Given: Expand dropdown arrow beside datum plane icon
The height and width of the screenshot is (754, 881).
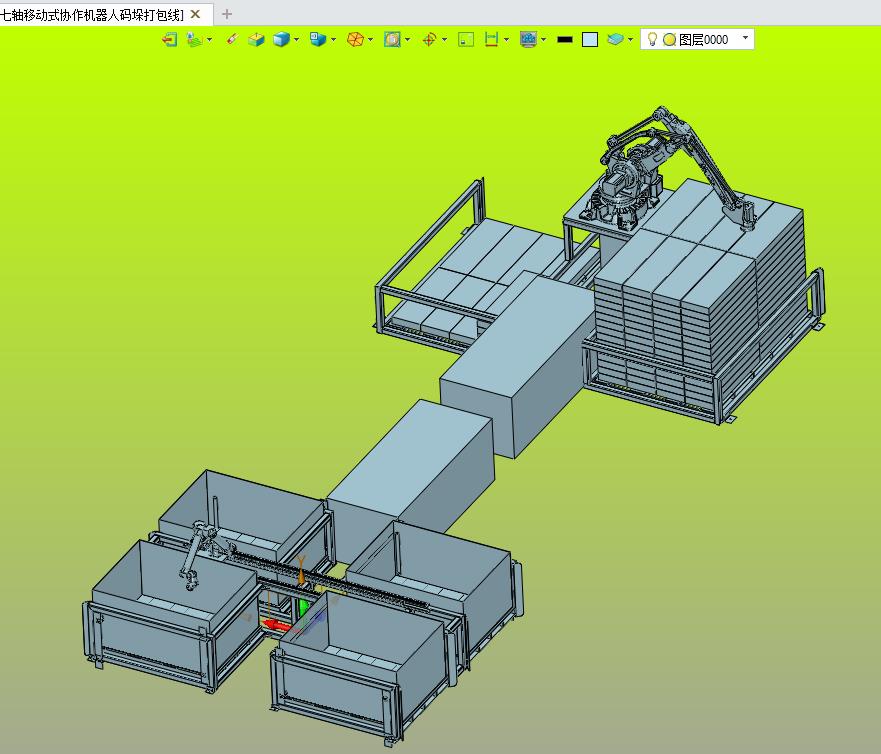Looking at the screenshot, I should coord(210,40).
